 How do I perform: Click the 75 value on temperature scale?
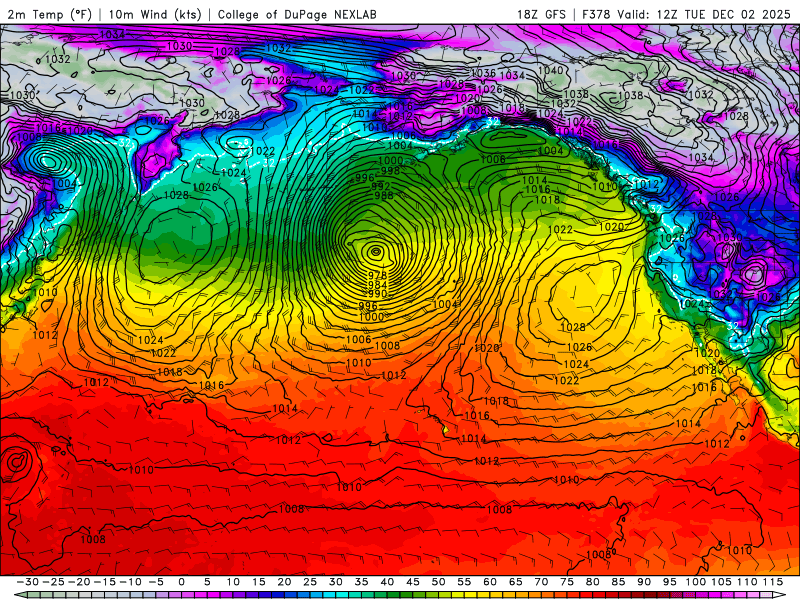tap(567, 582)
